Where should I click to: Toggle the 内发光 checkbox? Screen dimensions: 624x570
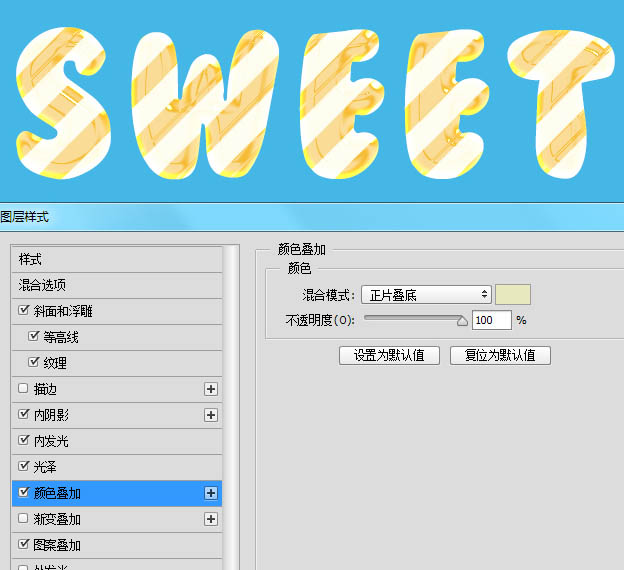tap(23, 440)
